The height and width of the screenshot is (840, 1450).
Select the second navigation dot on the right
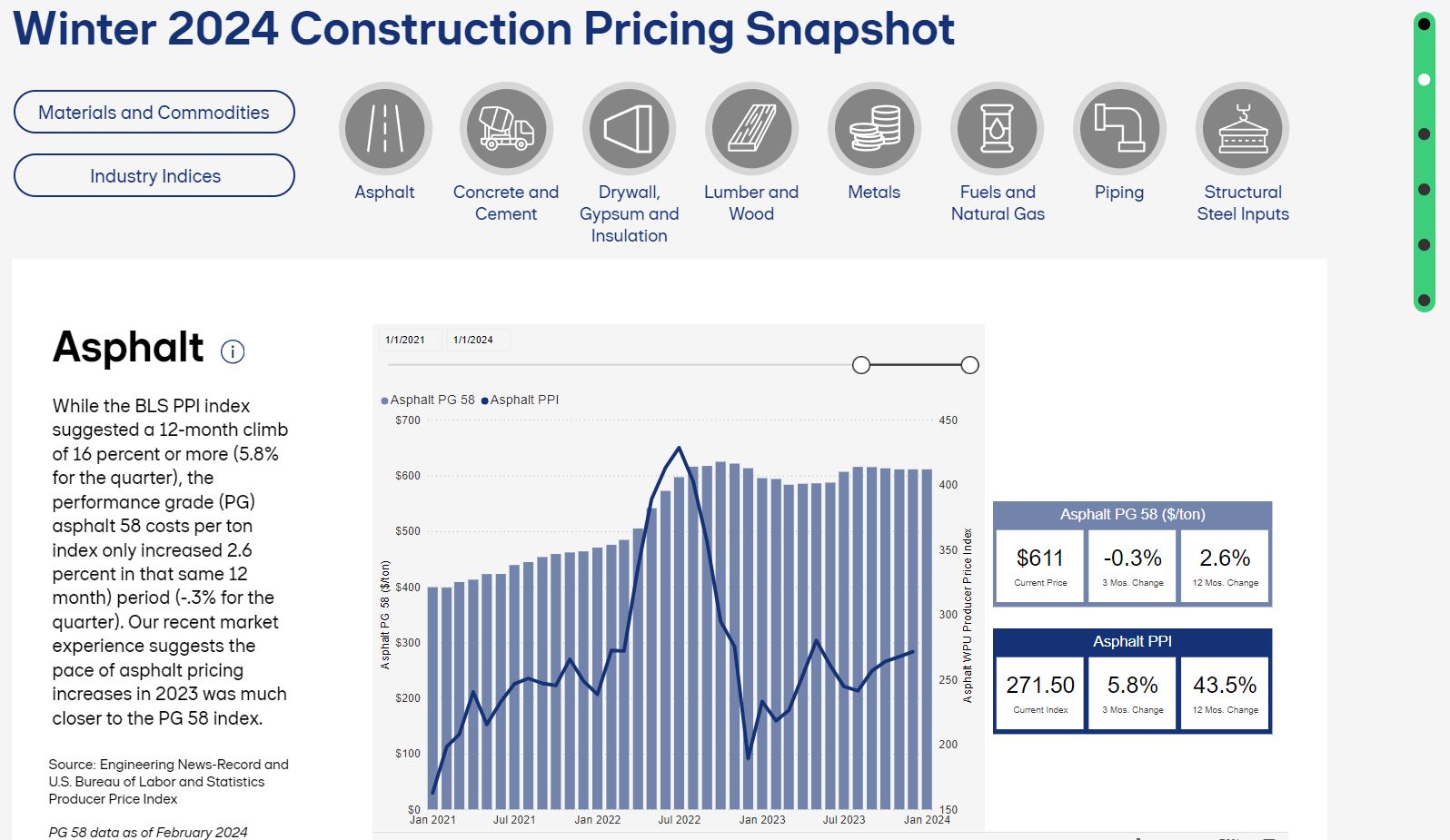point(1423,81)
